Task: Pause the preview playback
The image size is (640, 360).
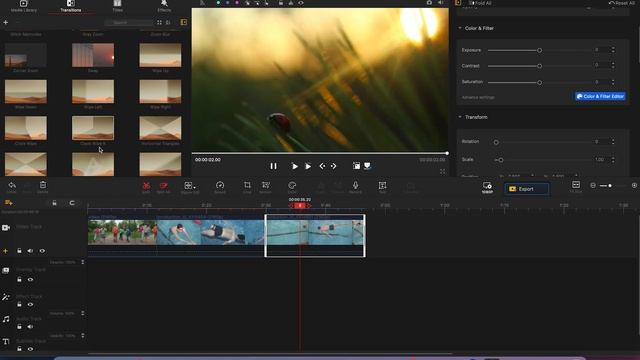Action: [273, 166]
